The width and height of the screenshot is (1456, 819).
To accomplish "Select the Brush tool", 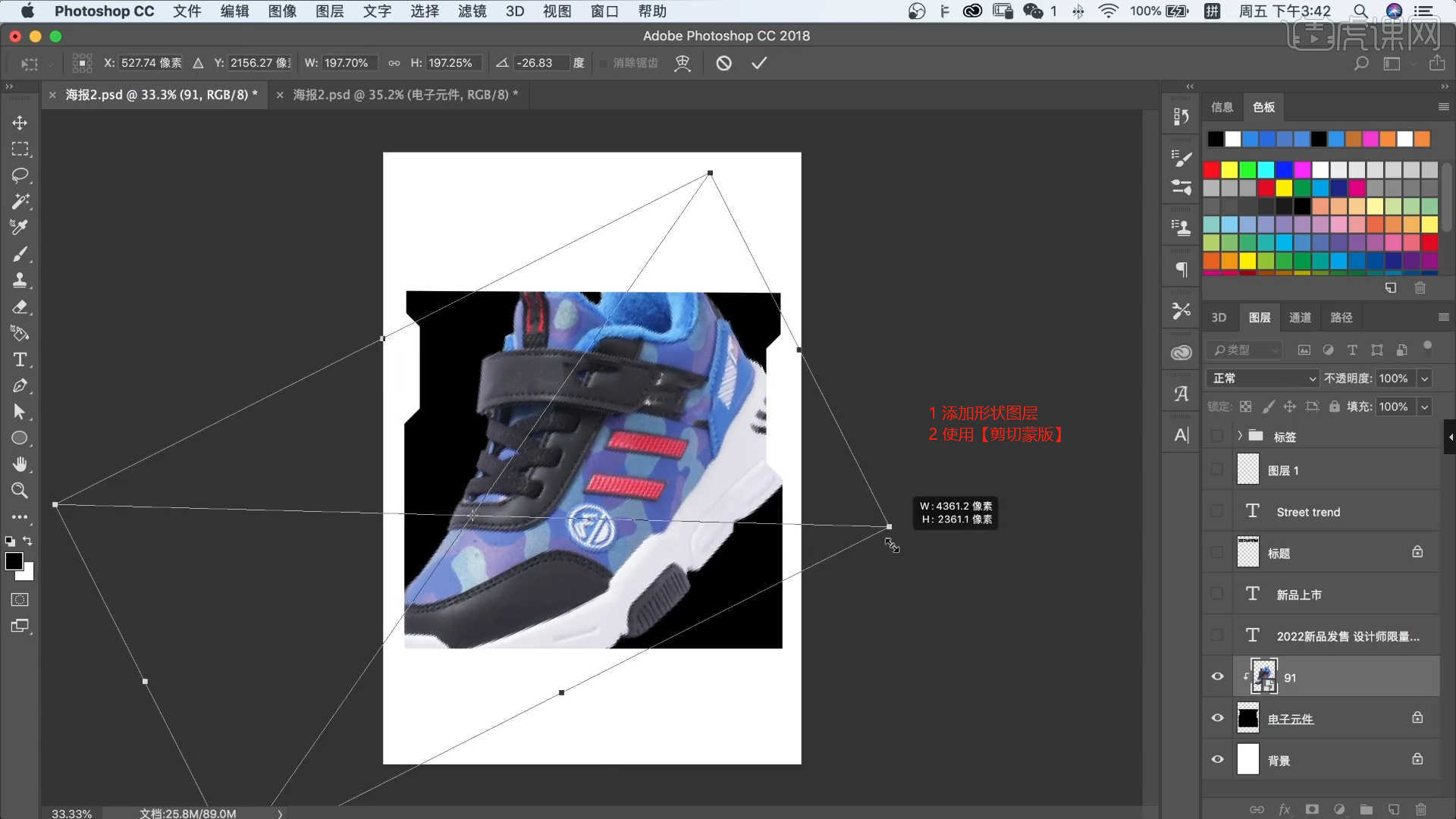I will pos(20,254).
